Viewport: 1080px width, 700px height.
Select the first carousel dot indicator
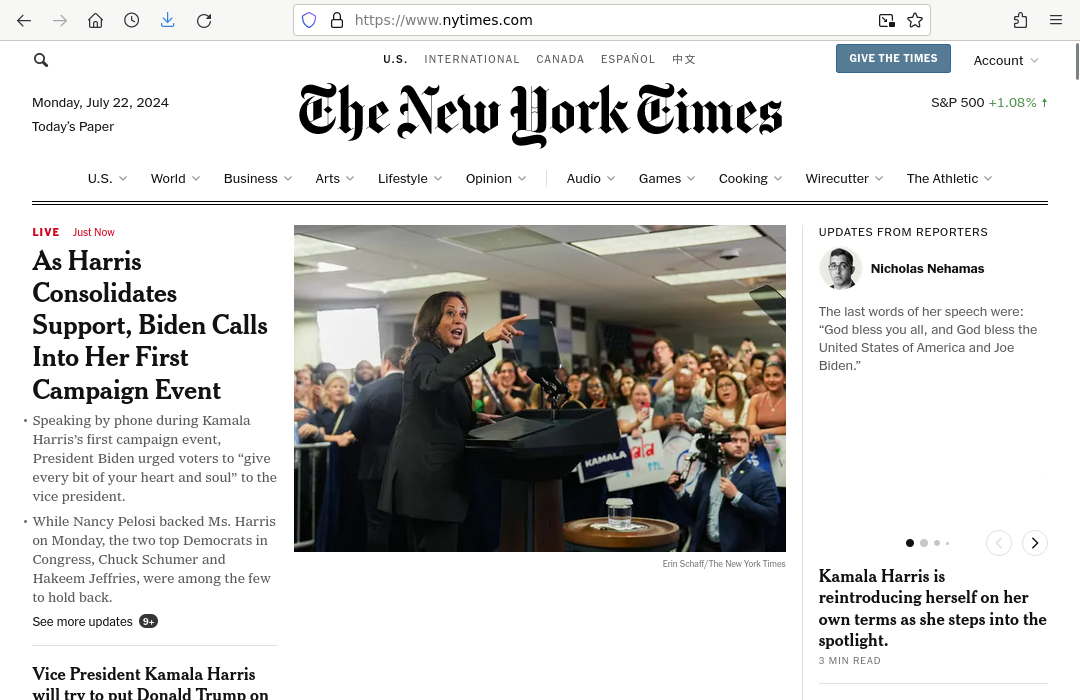click(x=910, y=543)
